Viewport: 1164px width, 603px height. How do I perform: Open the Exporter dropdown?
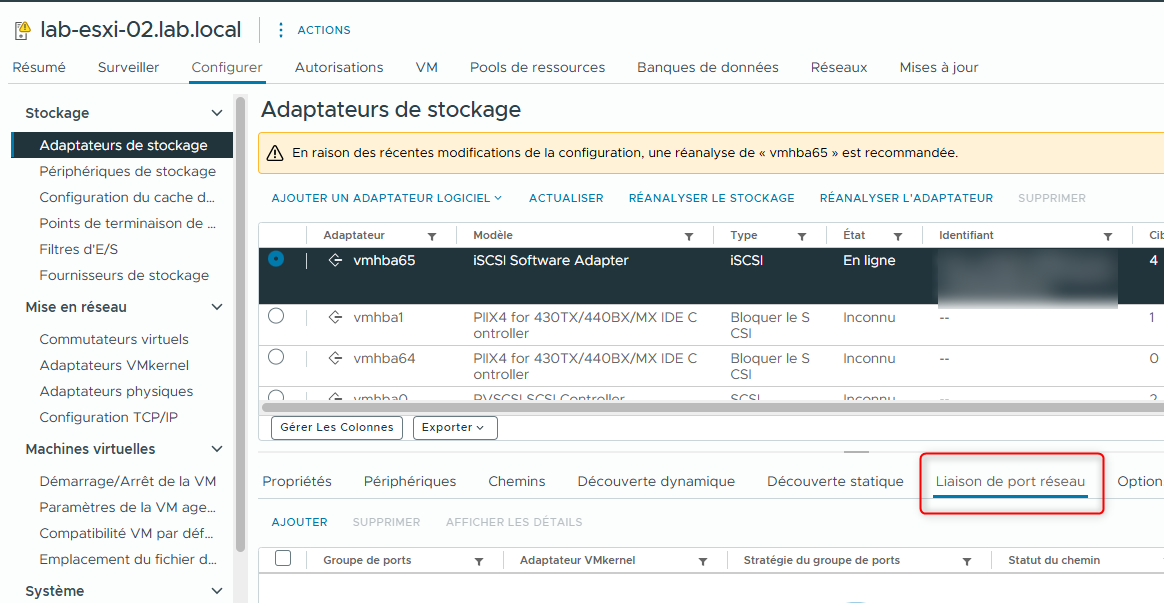coord(455,427)
